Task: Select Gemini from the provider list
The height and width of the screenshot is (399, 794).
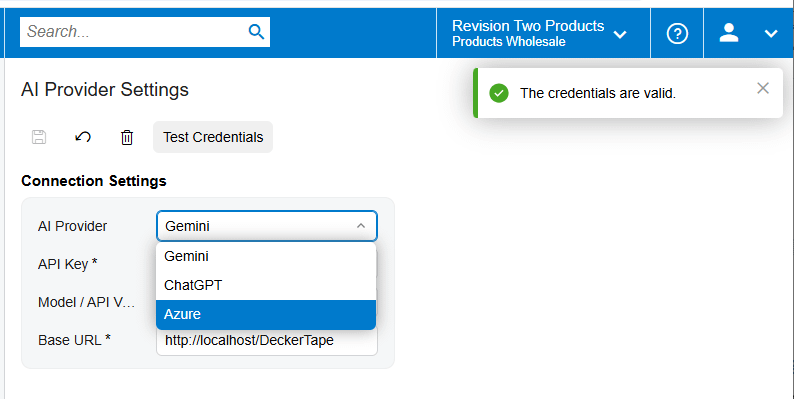Action: coord(266,256)
